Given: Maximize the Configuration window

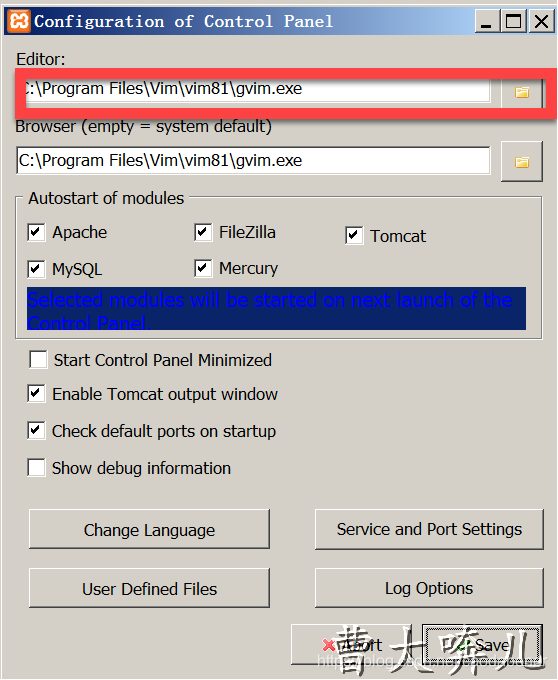Looking at the screenshot, I should (514, 21).
